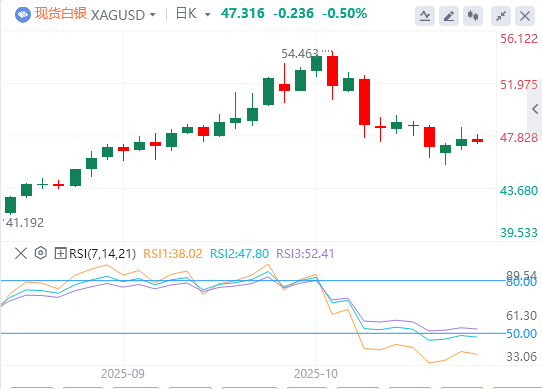Open the indicator line chart tool
The image size is (542, 389).
pos(425,16)
